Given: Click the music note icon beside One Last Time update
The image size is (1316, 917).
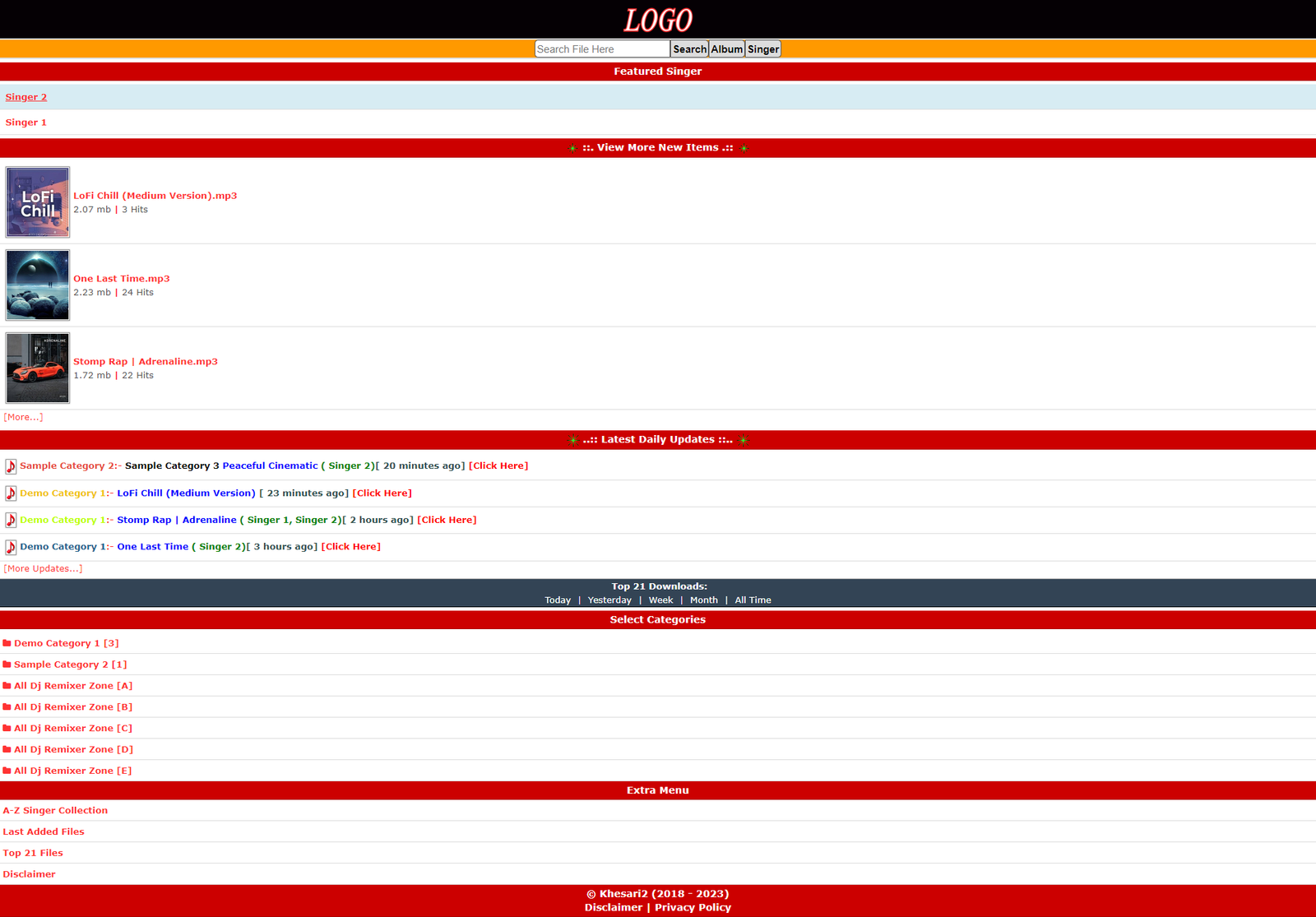Looking at the screenshot, I should (x=11, y=547).
